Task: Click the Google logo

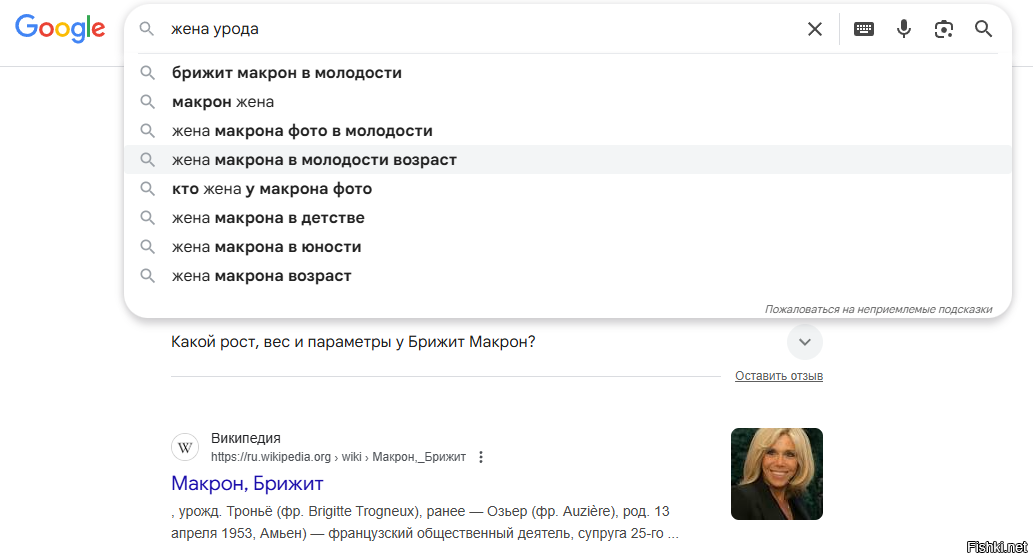Action: point(60,29)
